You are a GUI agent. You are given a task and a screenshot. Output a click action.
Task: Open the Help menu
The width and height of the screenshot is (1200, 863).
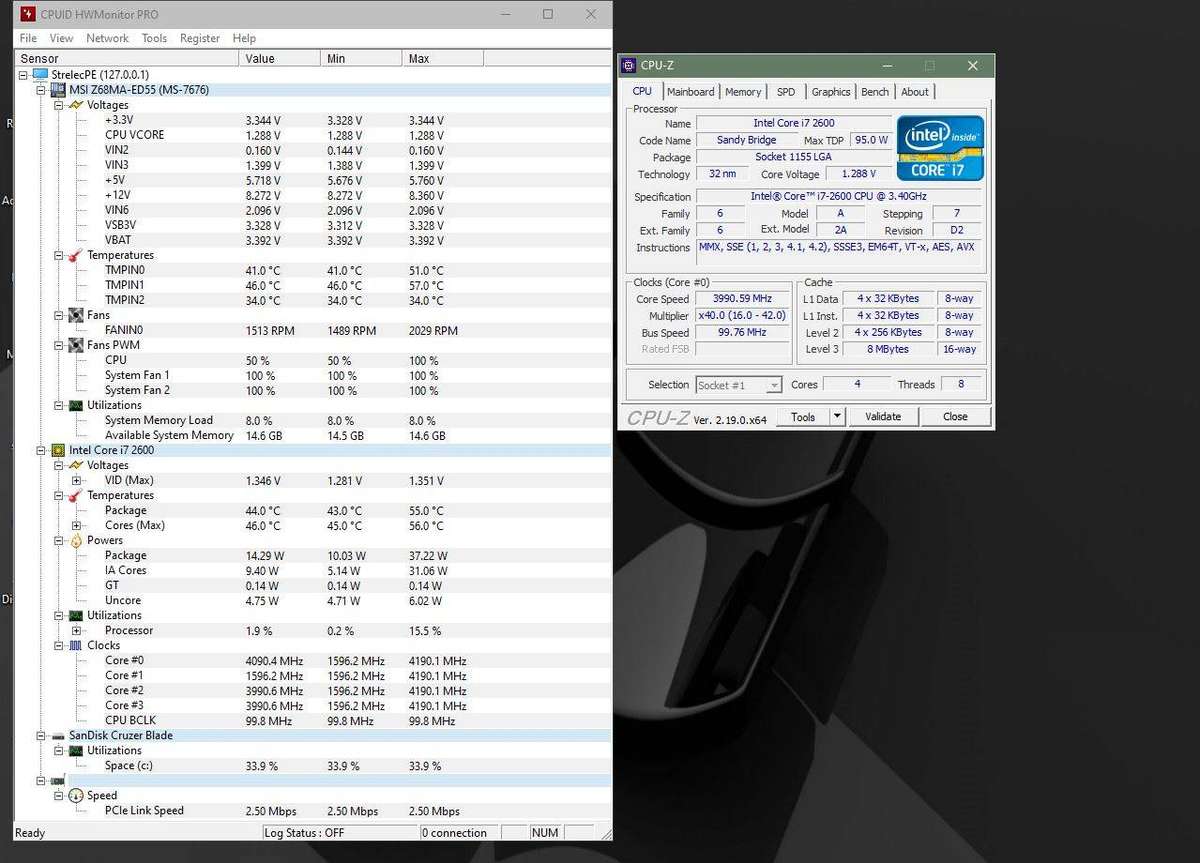244,38
